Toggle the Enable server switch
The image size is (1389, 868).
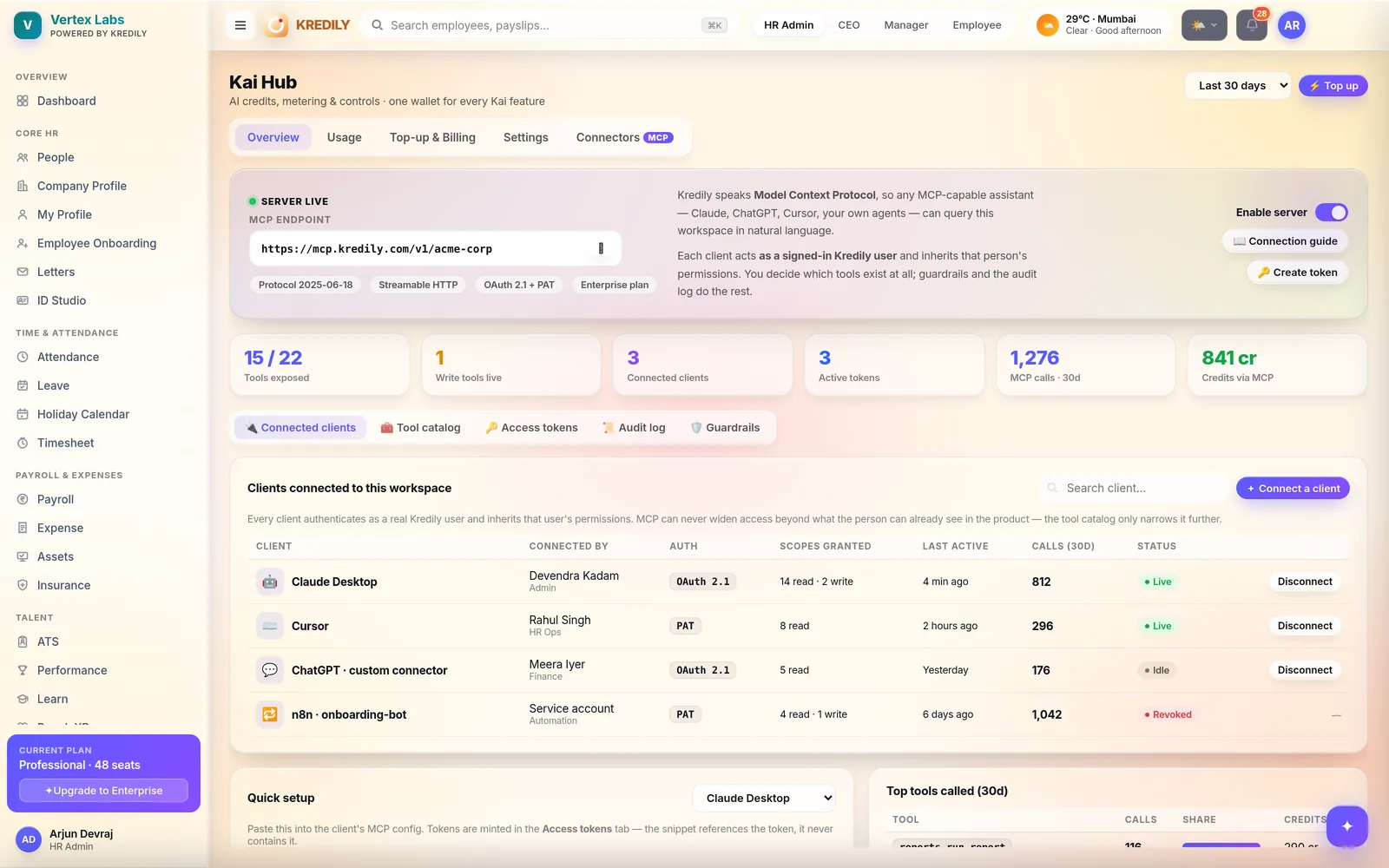point(1332,212)
